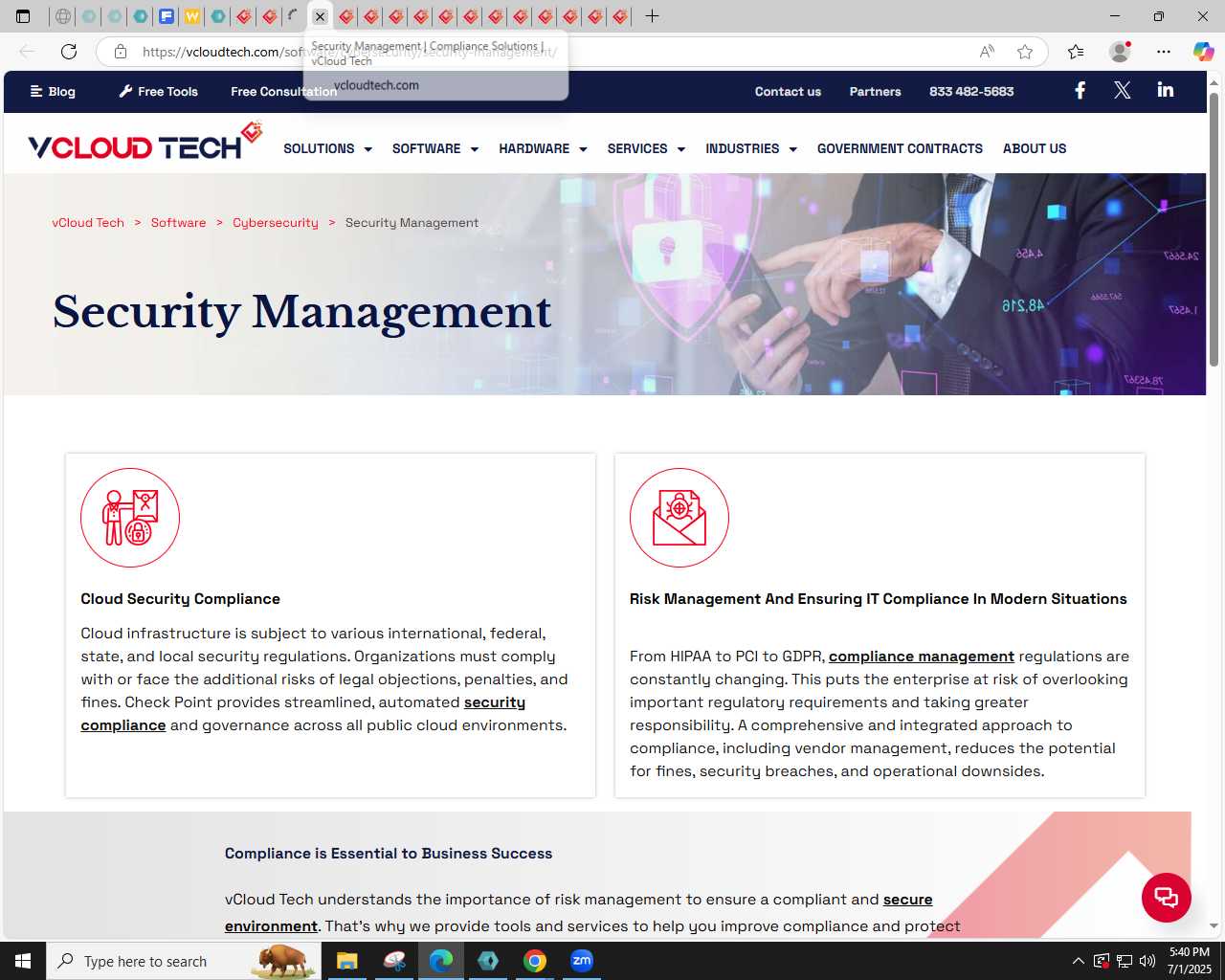Activate Read aloud icon in address bar
The image size is (1225, 980).
coord(987,52)
